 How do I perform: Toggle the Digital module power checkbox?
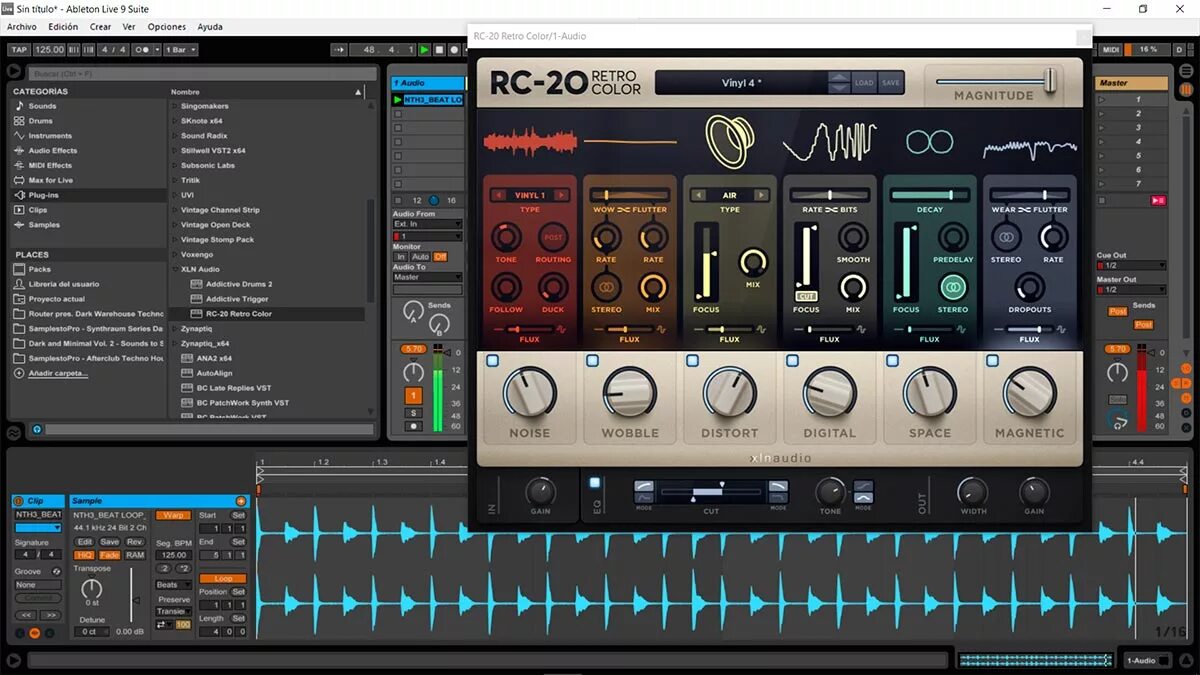(792, 361)
